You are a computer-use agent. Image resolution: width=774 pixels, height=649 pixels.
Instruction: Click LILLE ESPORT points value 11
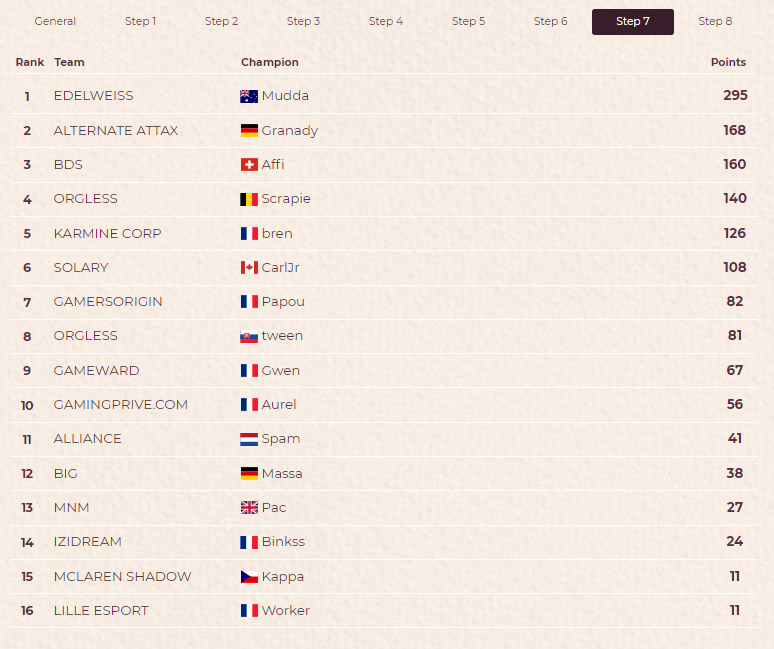tap(735, 611)
